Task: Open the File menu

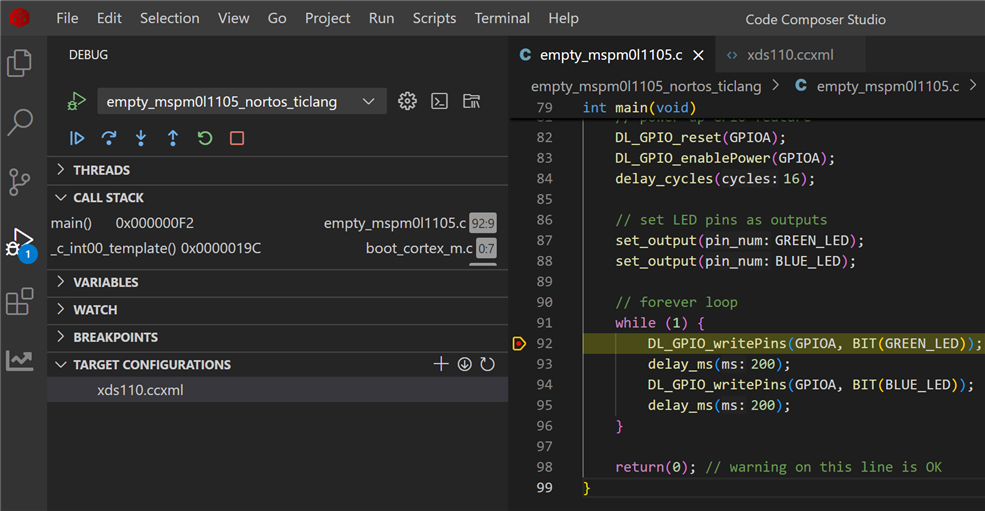Action: click(x=67, y=18)
